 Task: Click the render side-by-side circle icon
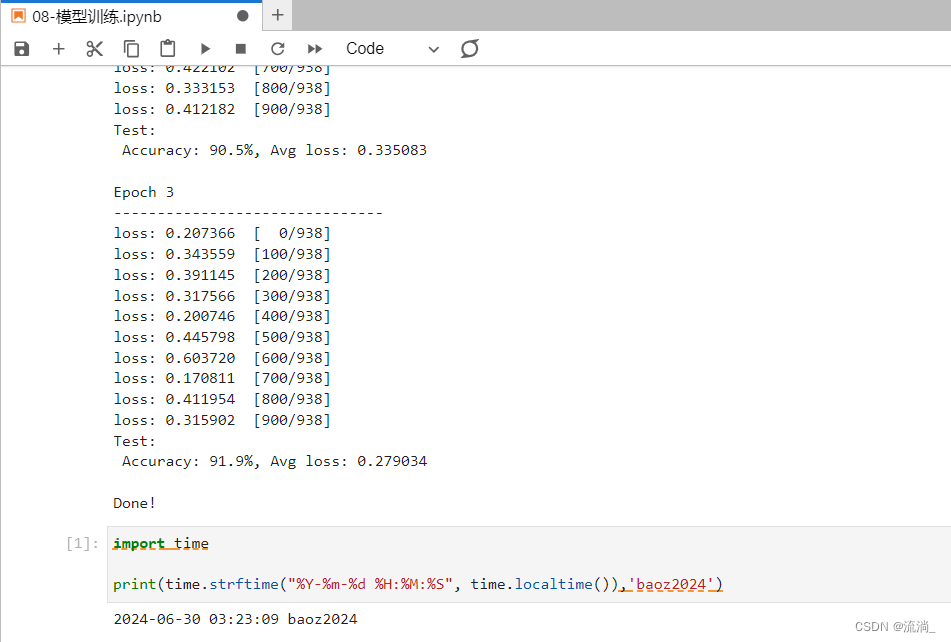click(469, 48)
